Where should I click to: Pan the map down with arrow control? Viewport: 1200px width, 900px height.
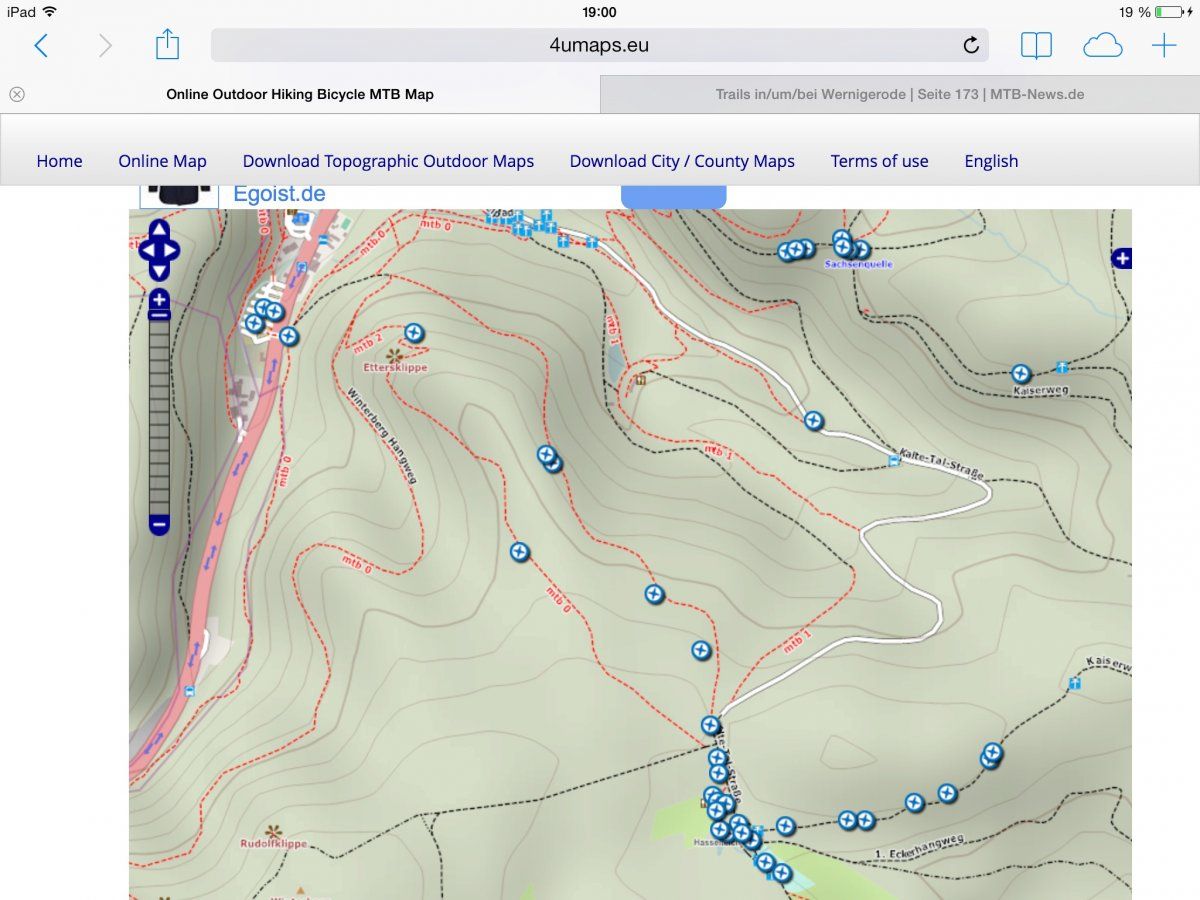159,270
